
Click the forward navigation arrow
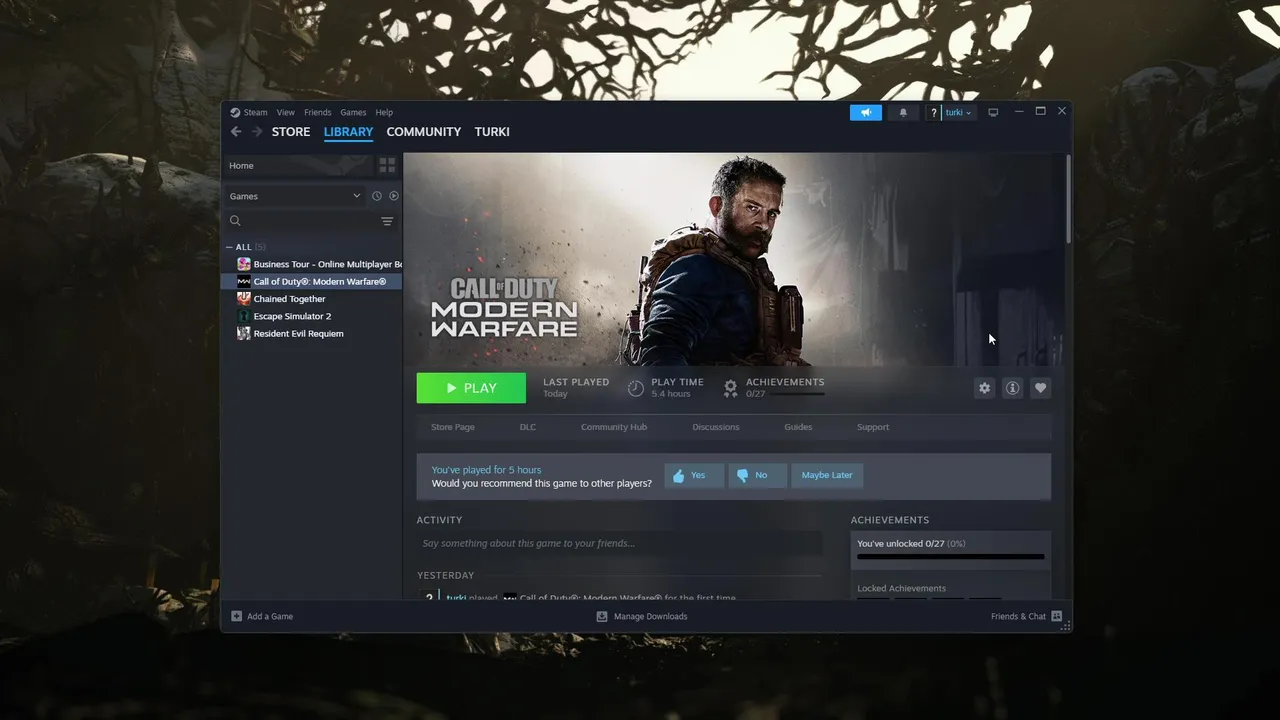pos(257,132)
